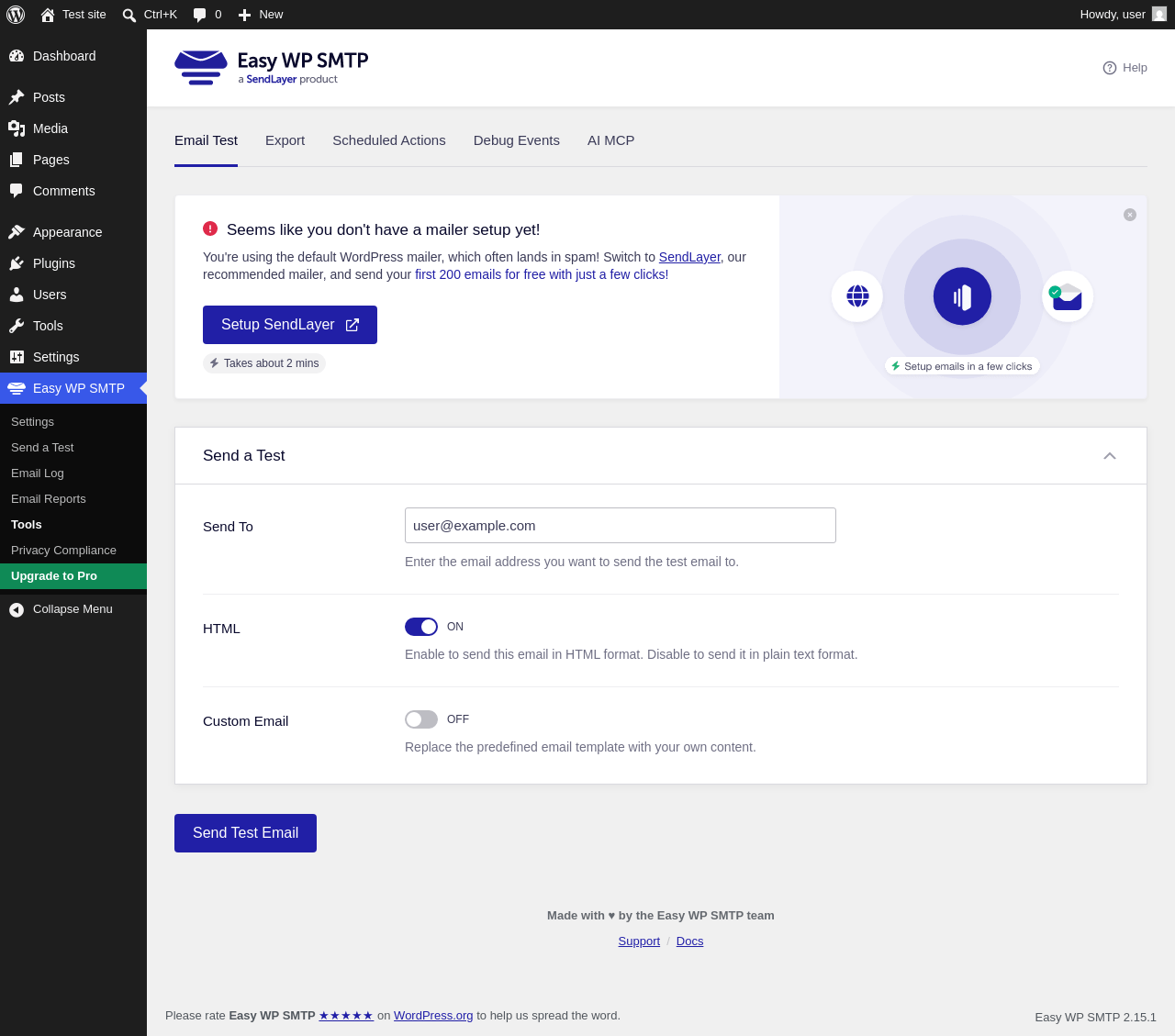The width and height of the screenshot is (1175, 1036).
Task: Open the Test site home icon
Action: pos(48,15)
